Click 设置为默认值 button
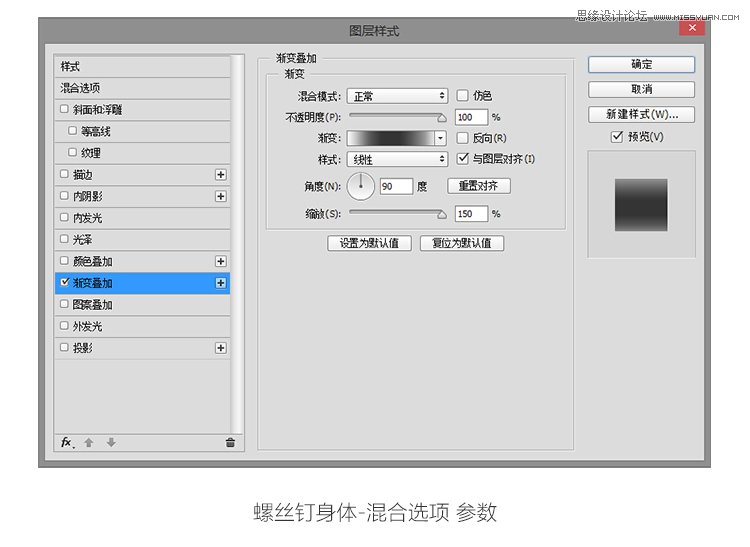Viewport: 750px width, 547px height. (369, 243)
